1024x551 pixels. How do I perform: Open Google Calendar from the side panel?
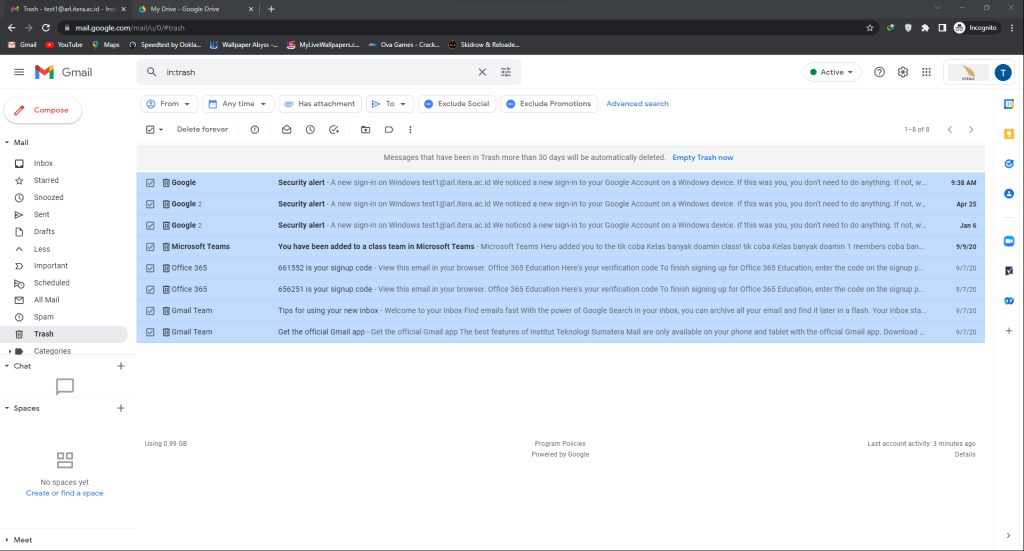tap(1009, 104)
